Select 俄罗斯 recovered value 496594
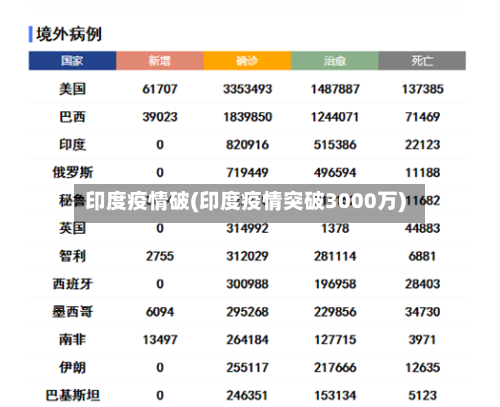This screenshot has height=407, width=500. pyautogui.click(x=335, y=173)
